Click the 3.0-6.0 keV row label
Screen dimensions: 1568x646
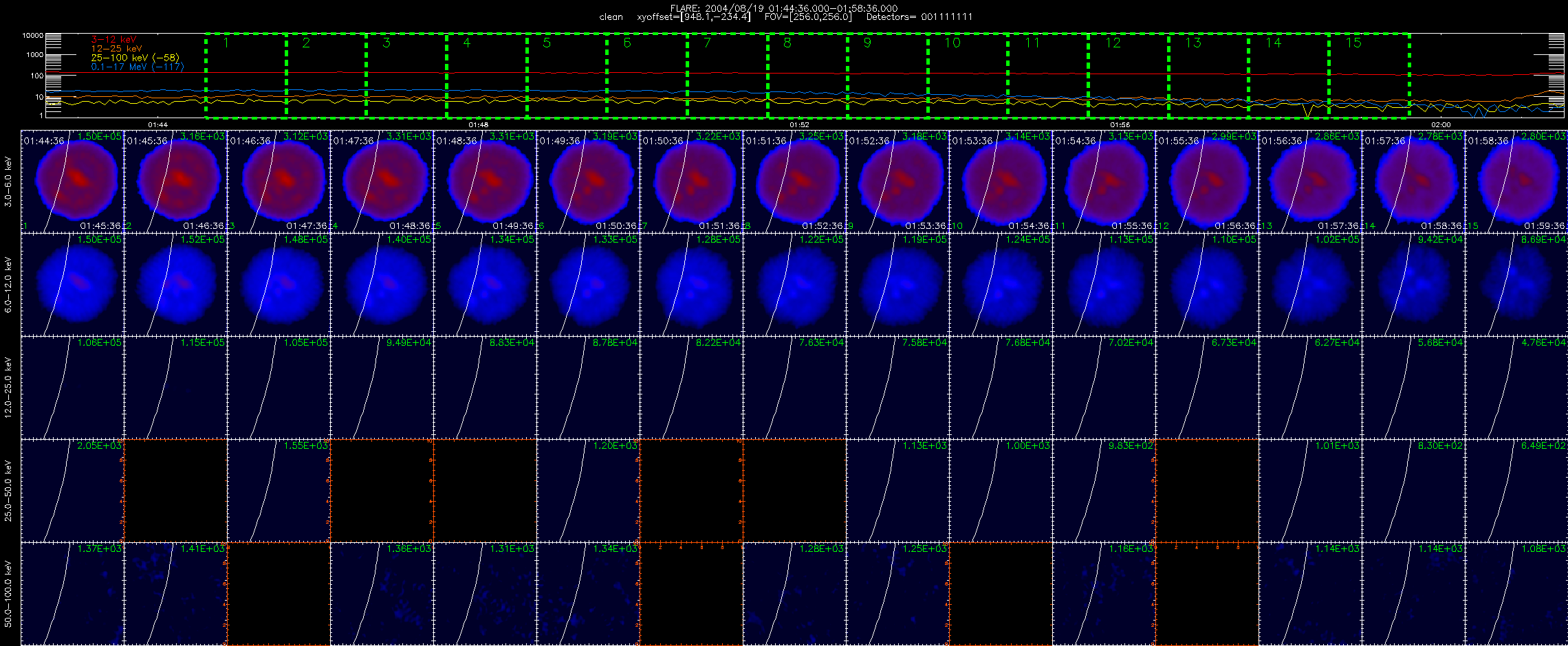[8, 181]
